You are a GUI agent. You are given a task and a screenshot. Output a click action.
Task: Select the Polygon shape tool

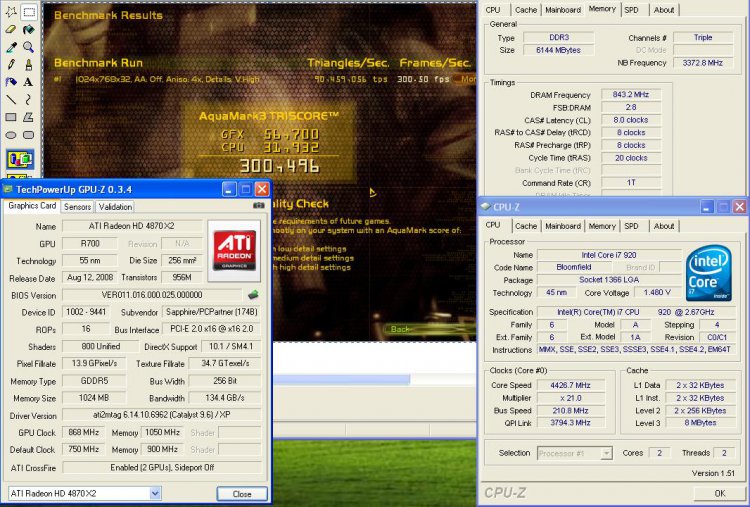click(x=29, y=117)
